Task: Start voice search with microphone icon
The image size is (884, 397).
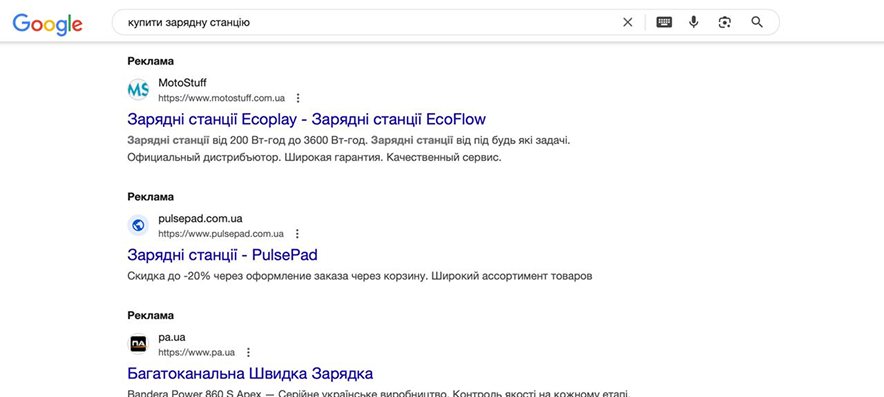Action: [x=693, y=22]
